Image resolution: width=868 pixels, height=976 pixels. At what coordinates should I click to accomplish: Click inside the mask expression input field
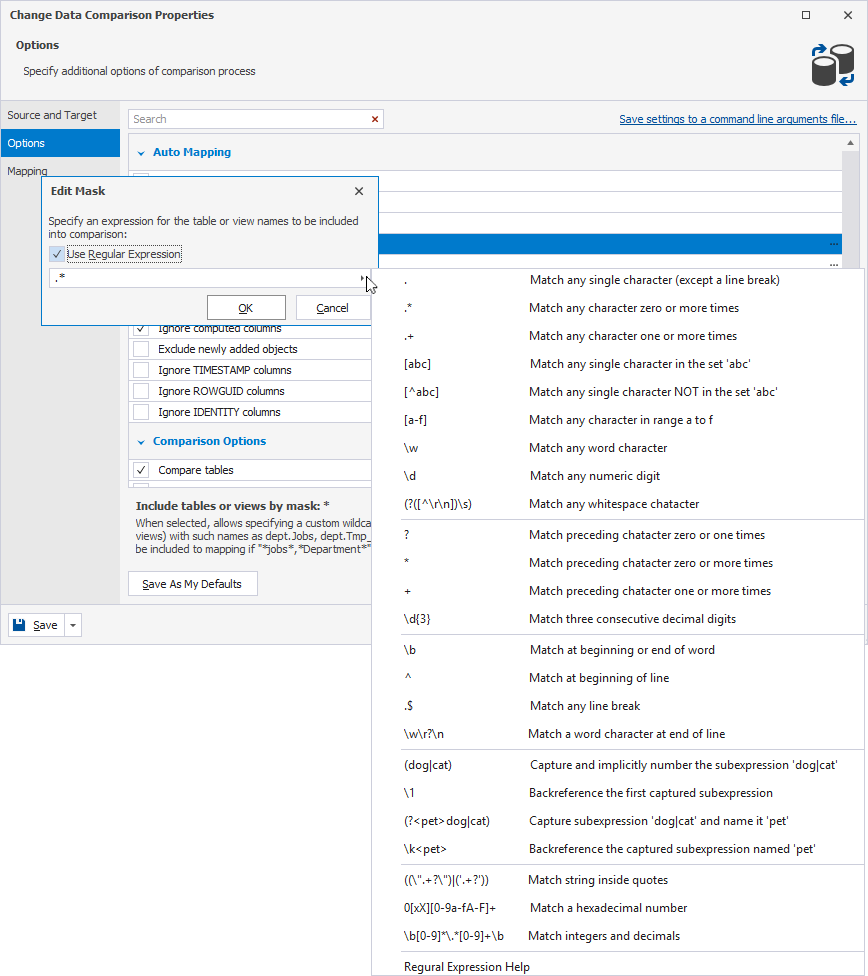click(x=180, y=280)
